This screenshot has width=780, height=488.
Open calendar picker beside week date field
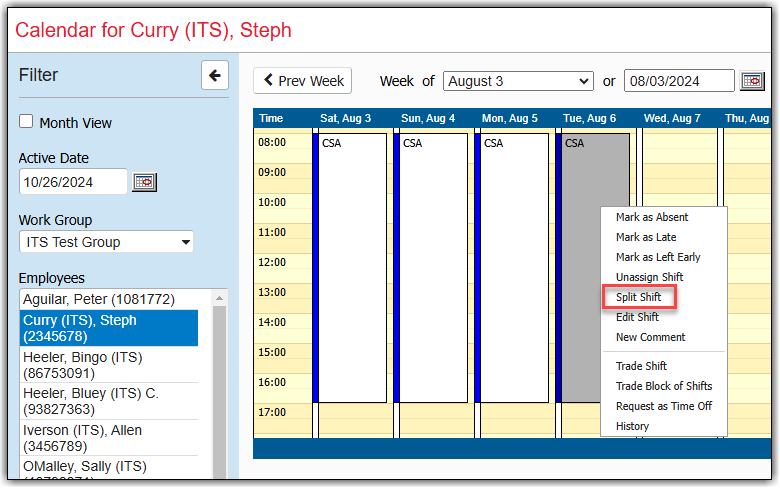pyautogui.click(x=751, y=81)
